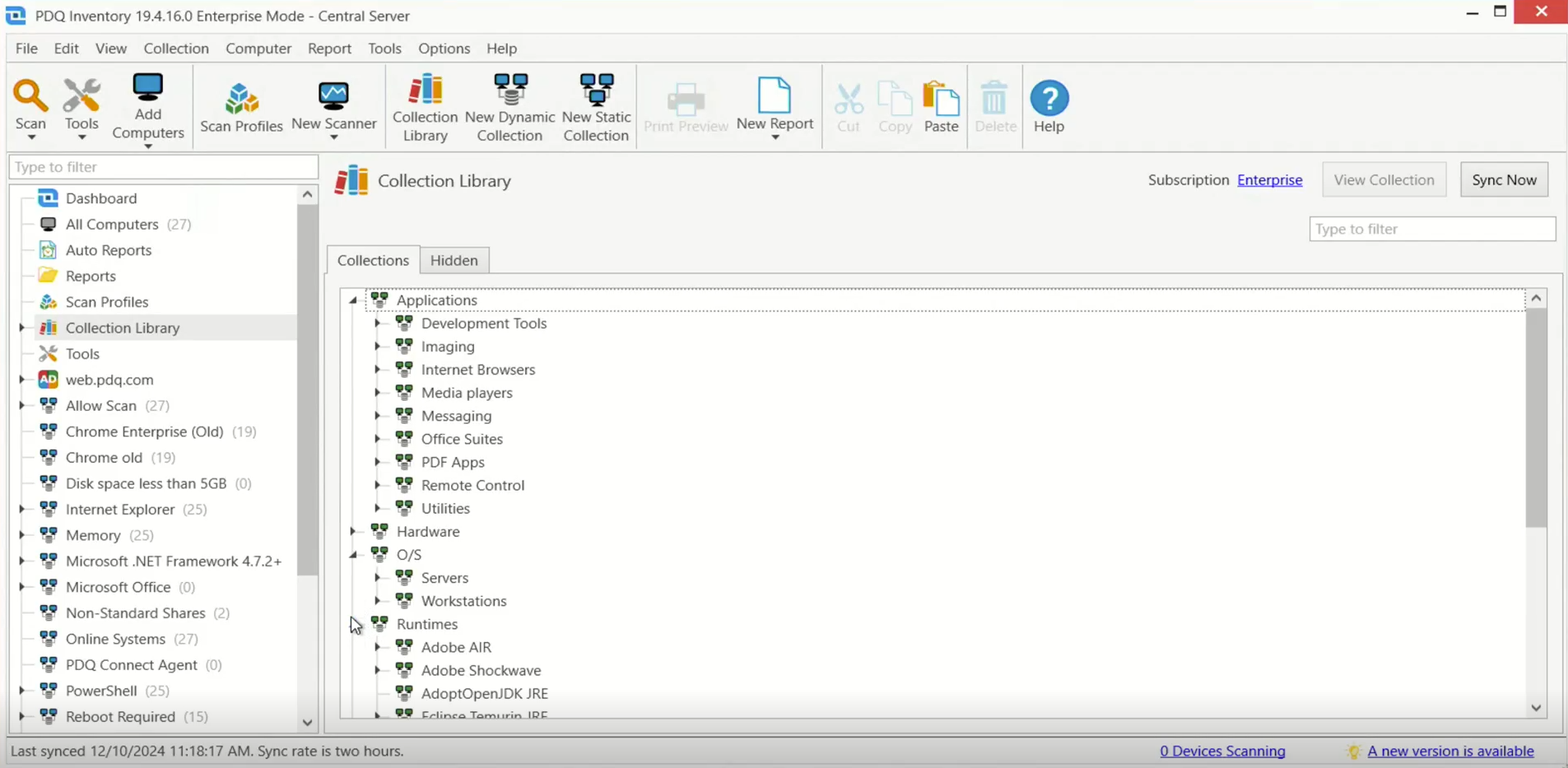Open the Collection menu

coord(176,49)
